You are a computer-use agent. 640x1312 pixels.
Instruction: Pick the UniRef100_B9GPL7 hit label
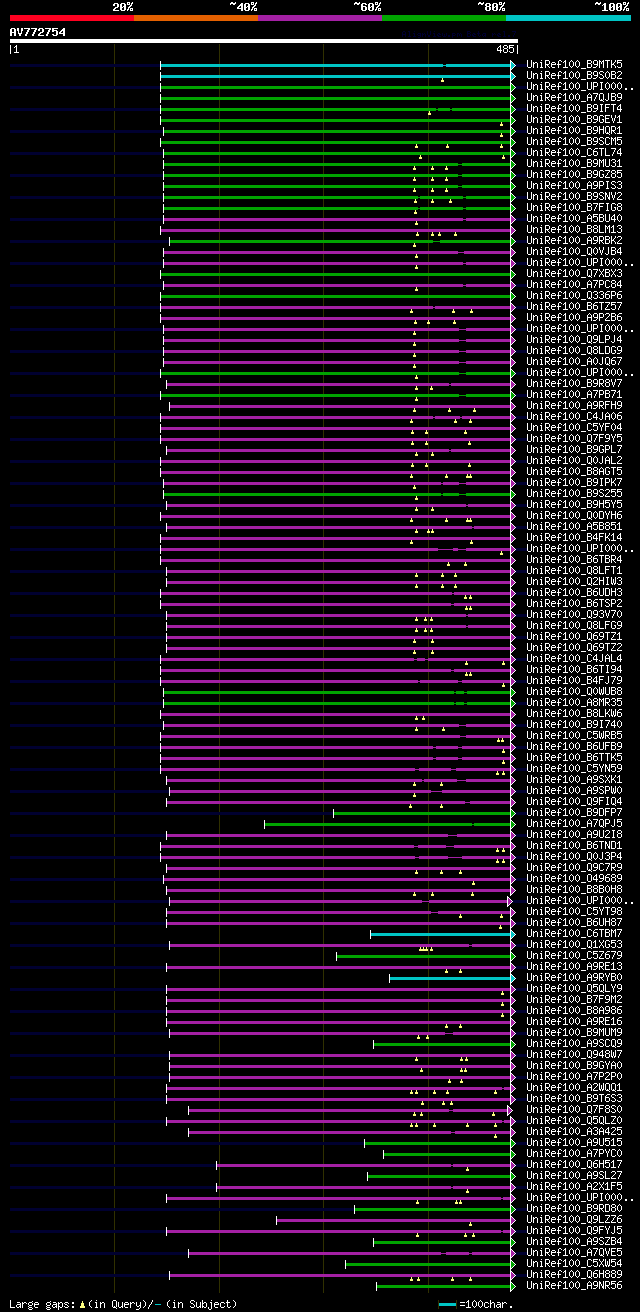574,449
